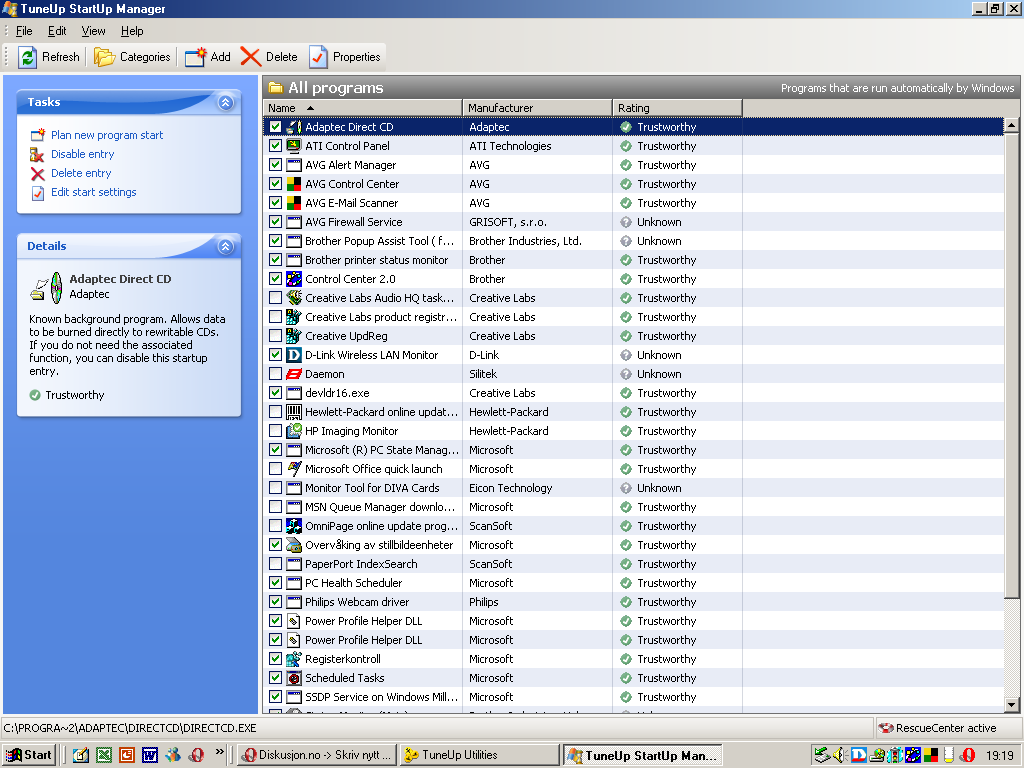Screen dimensions: 1024x768
Task: Toggle the Philips Webcam driver checkbox
Action: (x=275, y=602)
